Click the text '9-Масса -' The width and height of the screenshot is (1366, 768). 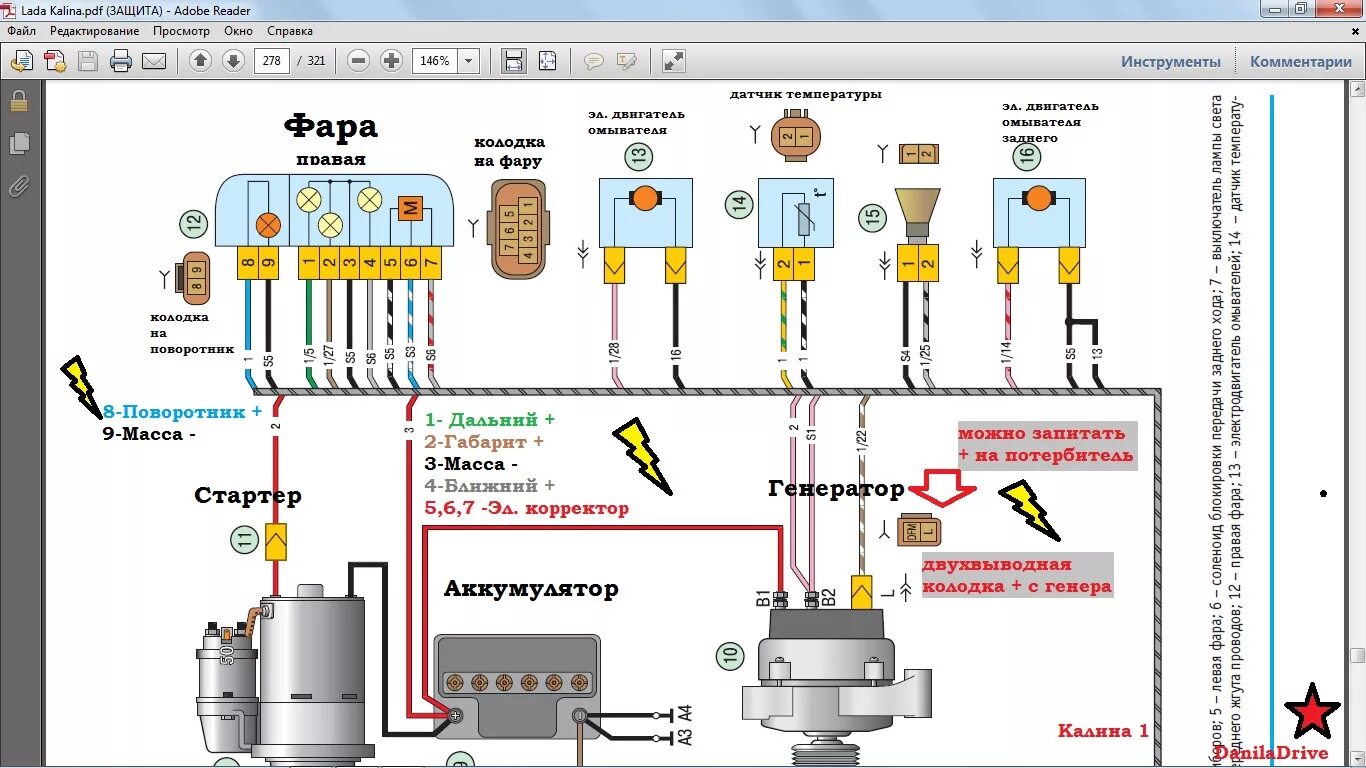click(x=149, y=434)
